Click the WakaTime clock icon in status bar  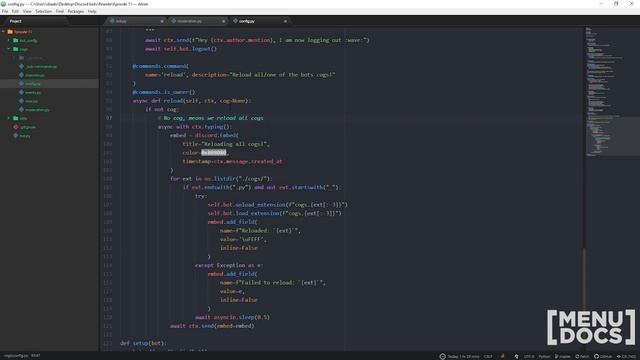point(442,356)
